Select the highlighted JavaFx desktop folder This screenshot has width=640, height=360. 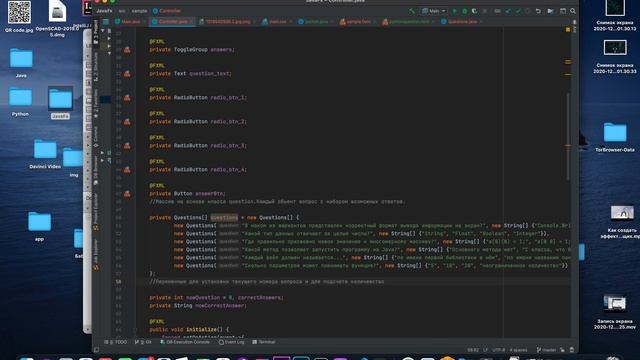(x=60, y=103)
